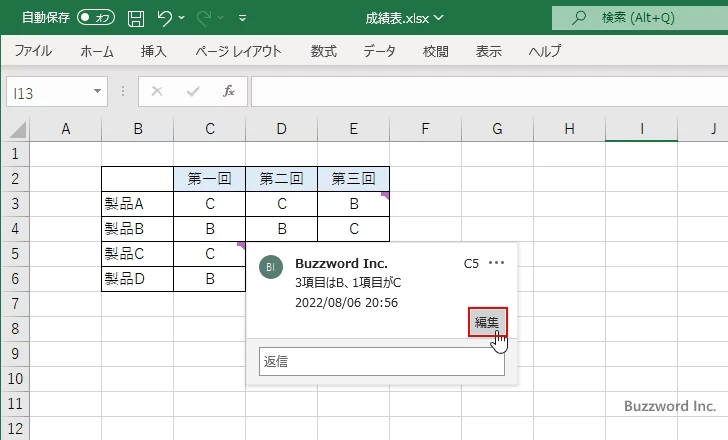Open the 校閲 tab
This screenshot has height=440, width=728.
(x=436, y=51)
